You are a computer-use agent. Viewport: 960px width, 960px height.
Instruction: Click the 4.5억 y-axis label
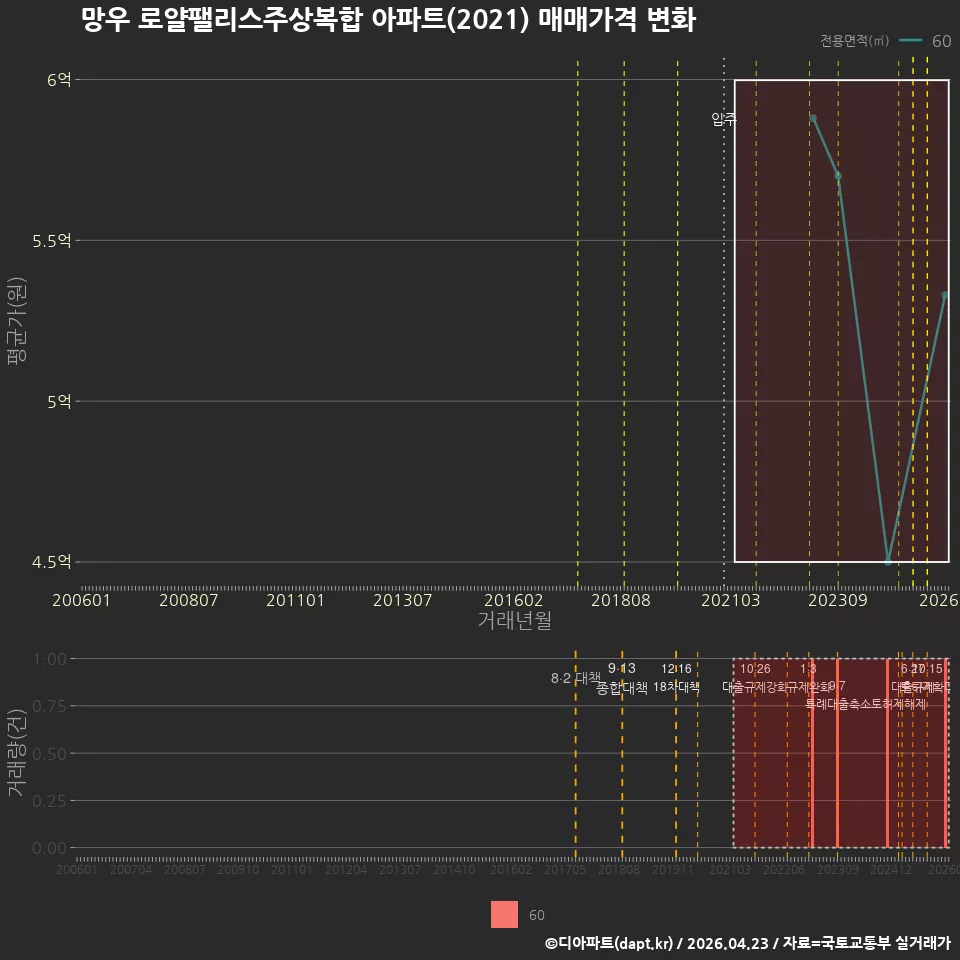(x=51, y=562)
